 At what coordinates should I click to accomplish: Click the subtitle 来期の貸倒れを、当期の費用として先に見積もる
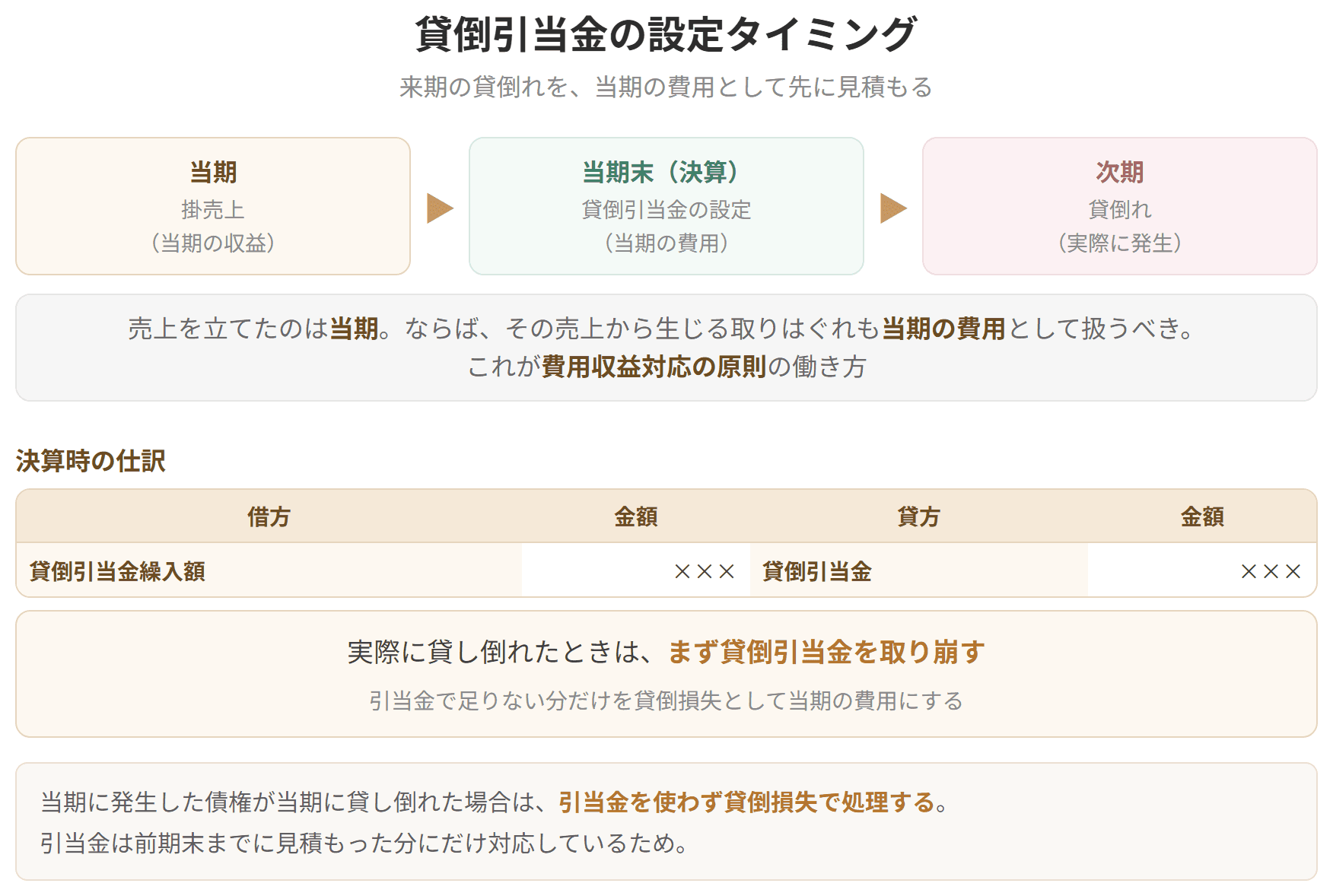tap(666, 87)
